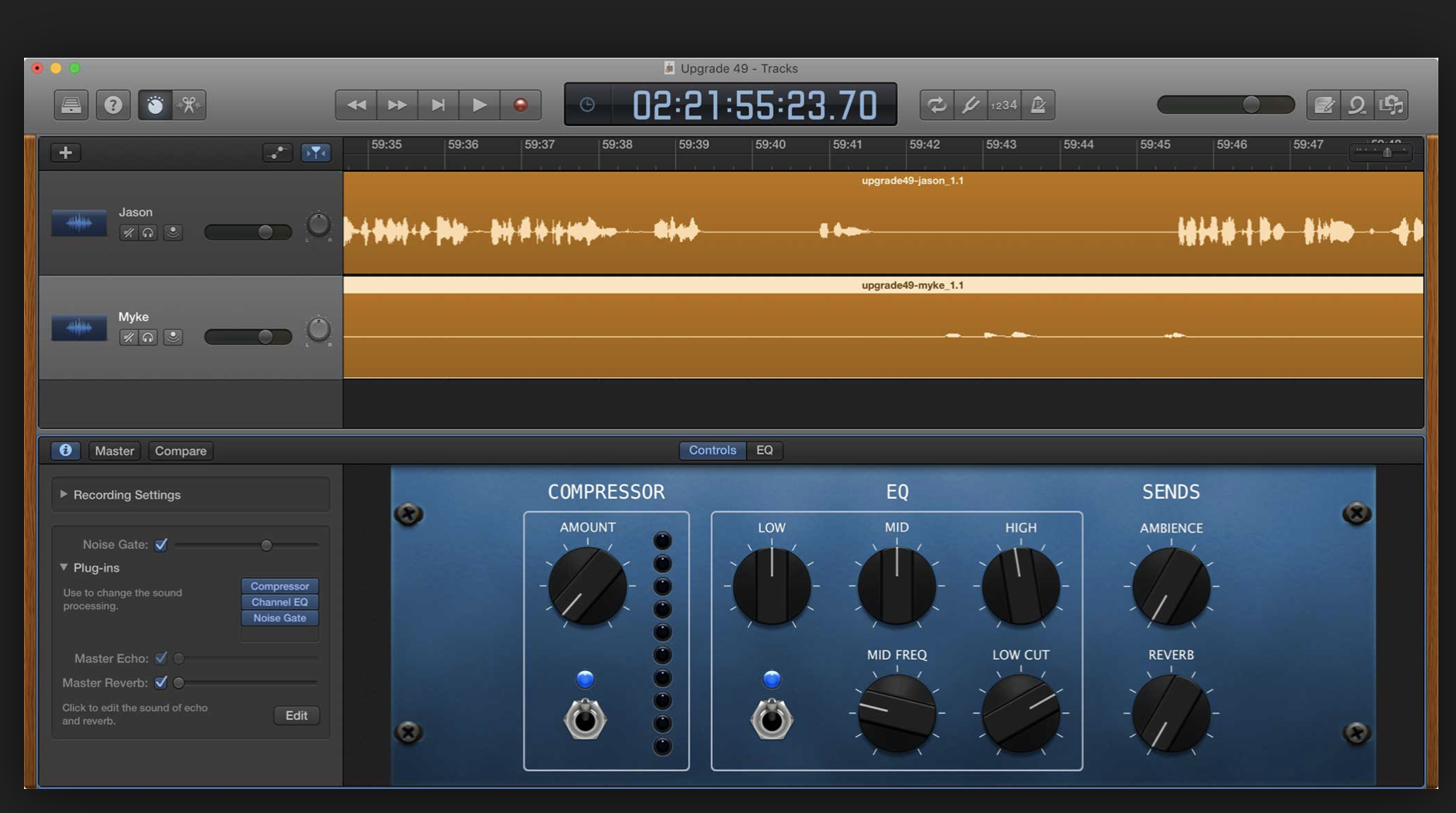The image size is (1456, 813).
Task: Open the Tuner tuning fork button
Action: 970,105
